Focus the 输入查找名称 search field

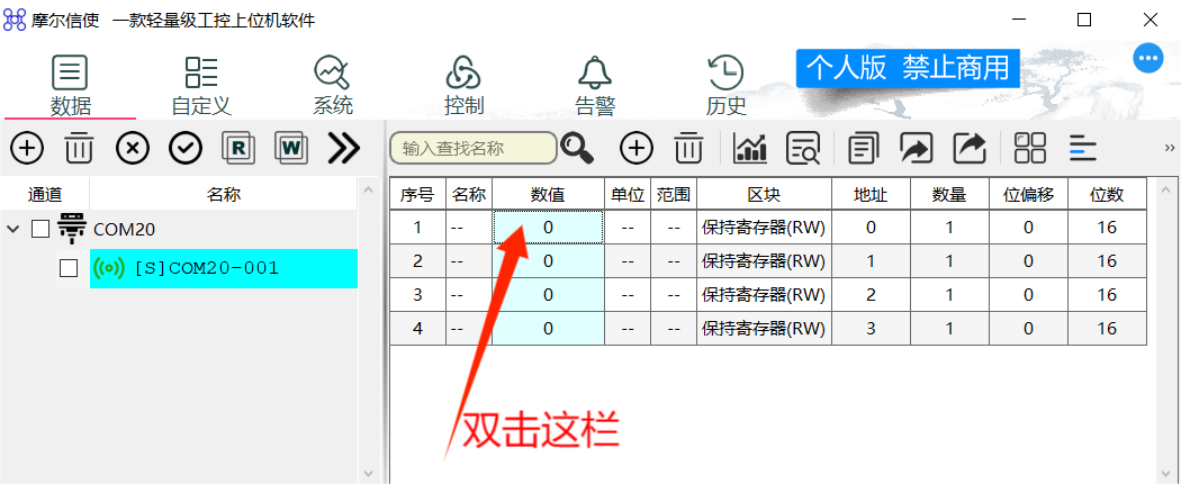[473, 148]
